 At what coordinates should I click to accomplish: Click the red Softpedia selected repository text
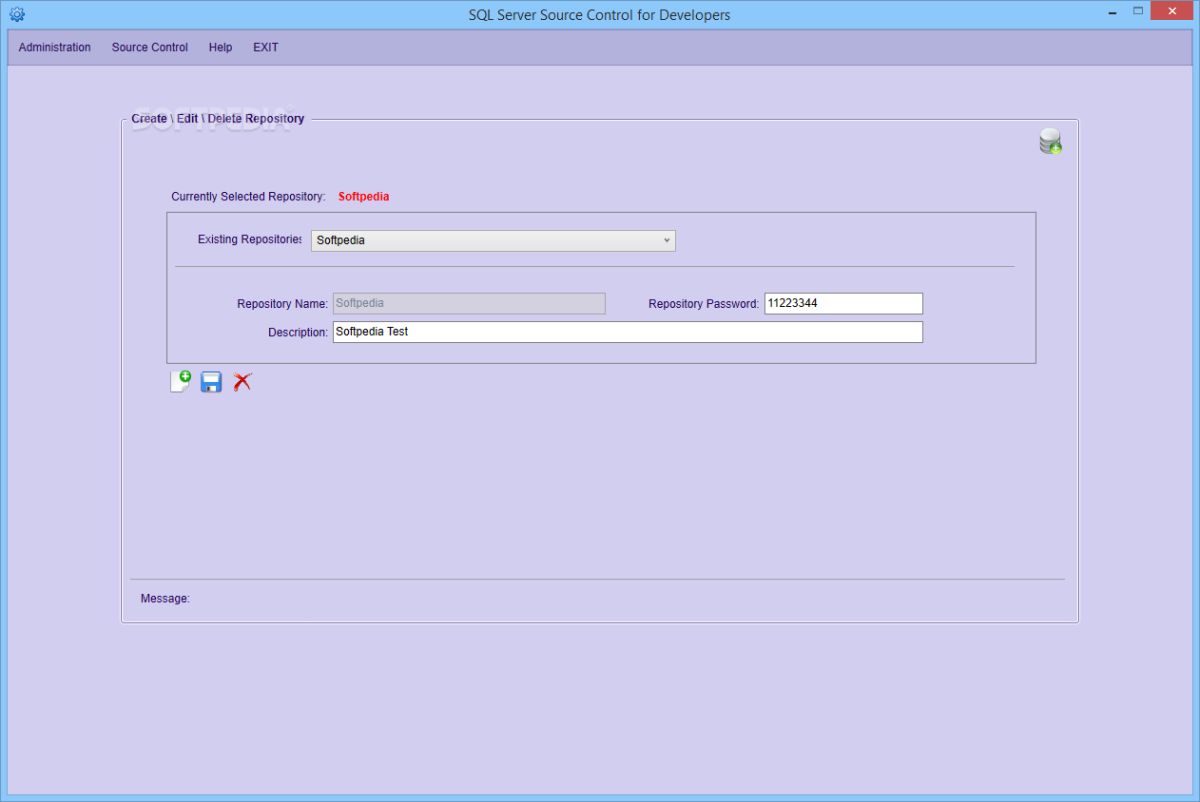pyautogui.click(x=364, y=197)
